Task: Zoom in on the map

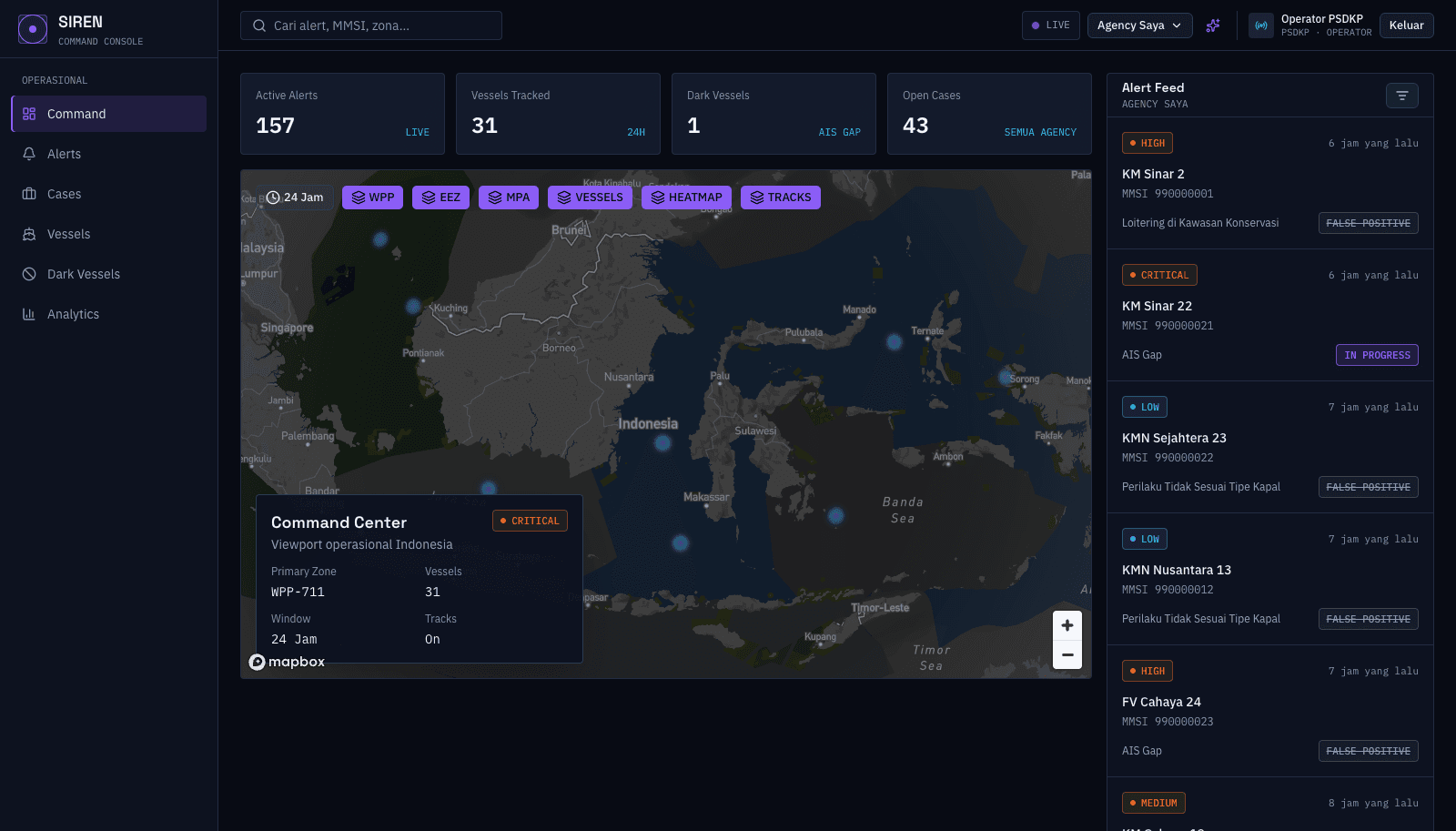Action: point(1067,625)
